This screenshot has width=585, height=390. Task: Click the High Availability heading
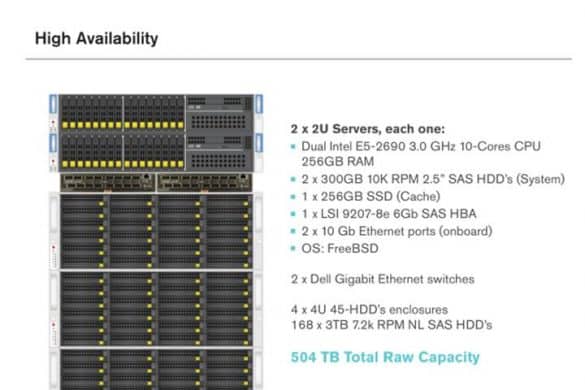[96, 38]
